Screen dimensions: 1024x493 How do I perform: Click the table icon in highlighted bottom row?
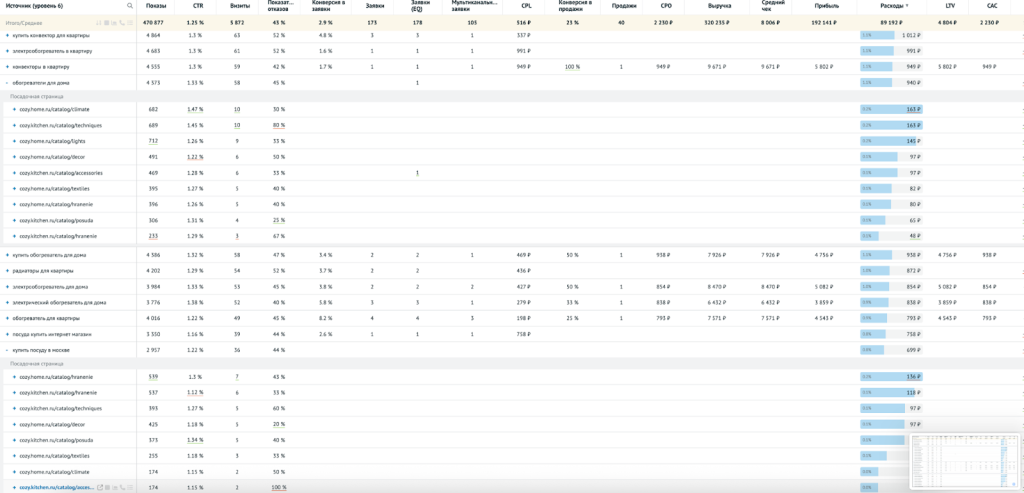(x=107, y=487)
